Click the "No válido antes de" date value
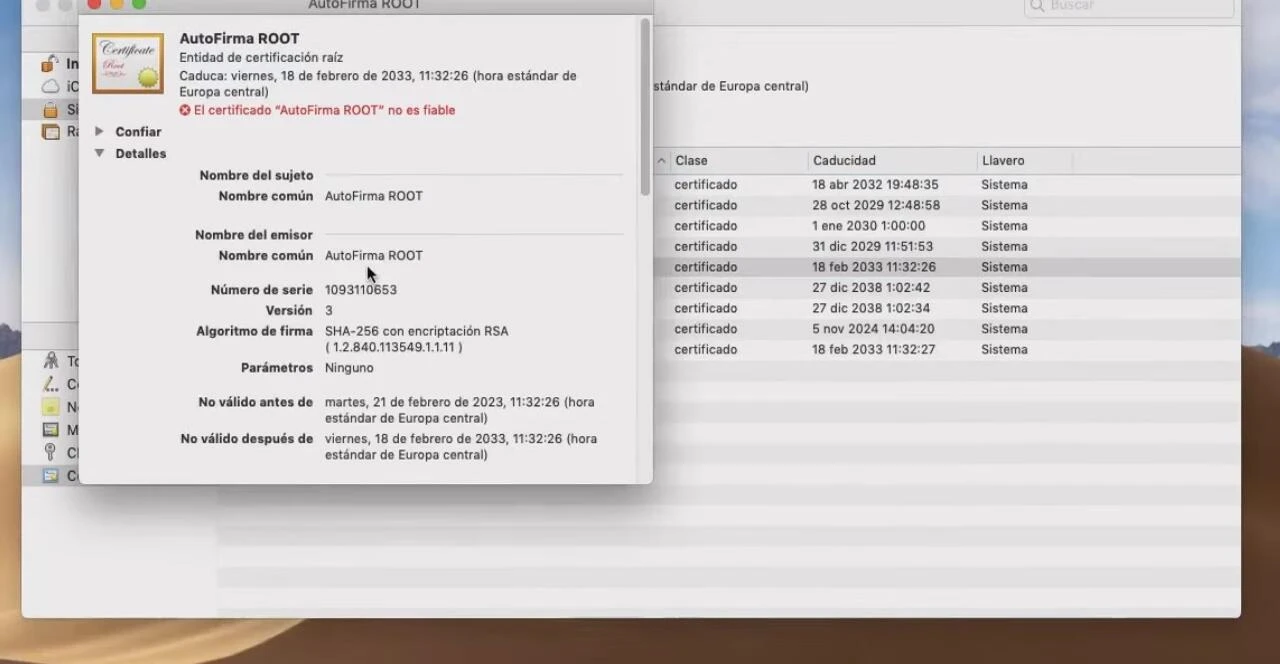Screen dimensions: 1280x664 point(459,410)
